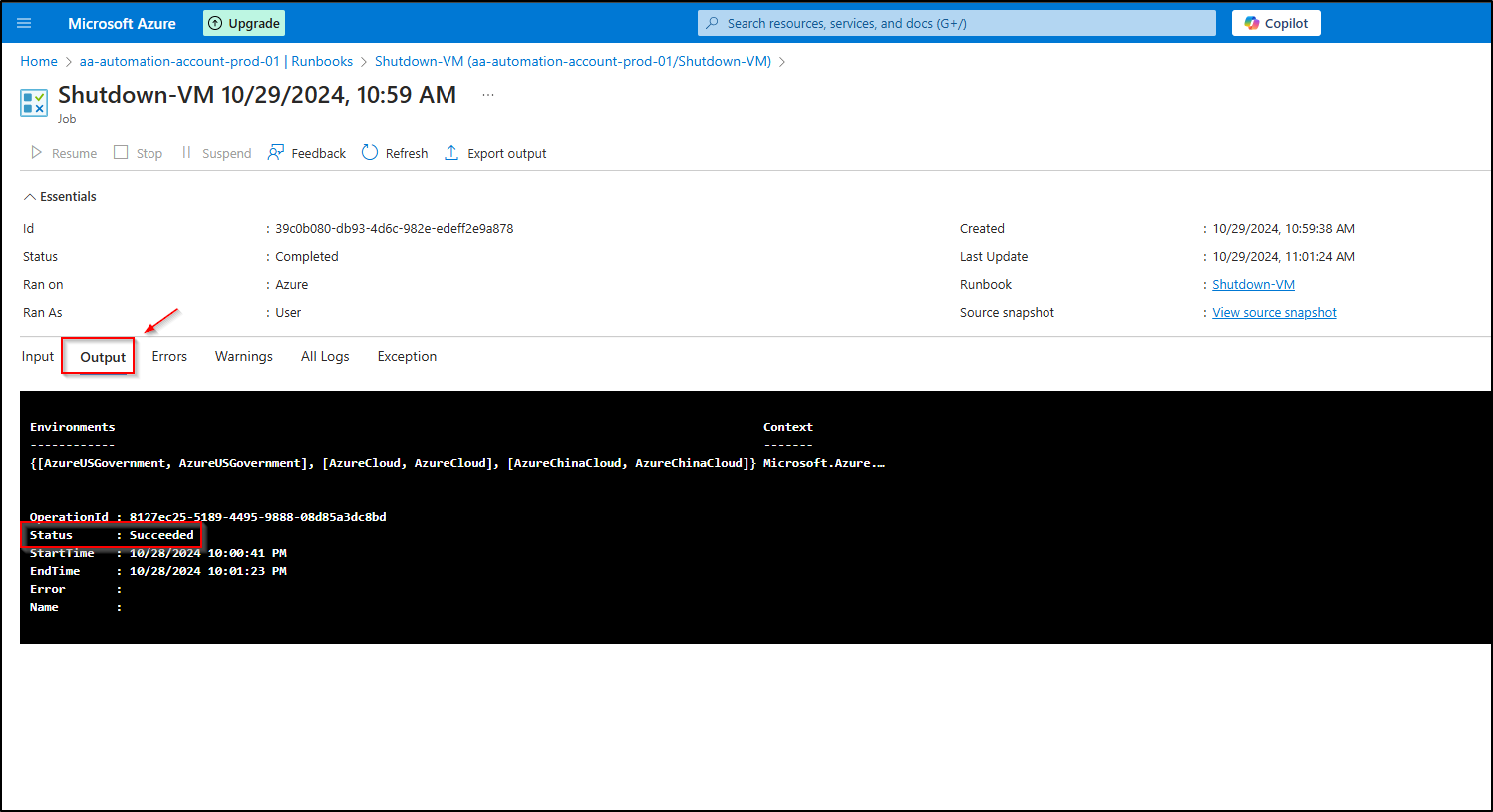1493x812 pixels.
Task: Open aa-automation-account-prod-01 Runbooks breadcrumb
Action: pos(216,61)
